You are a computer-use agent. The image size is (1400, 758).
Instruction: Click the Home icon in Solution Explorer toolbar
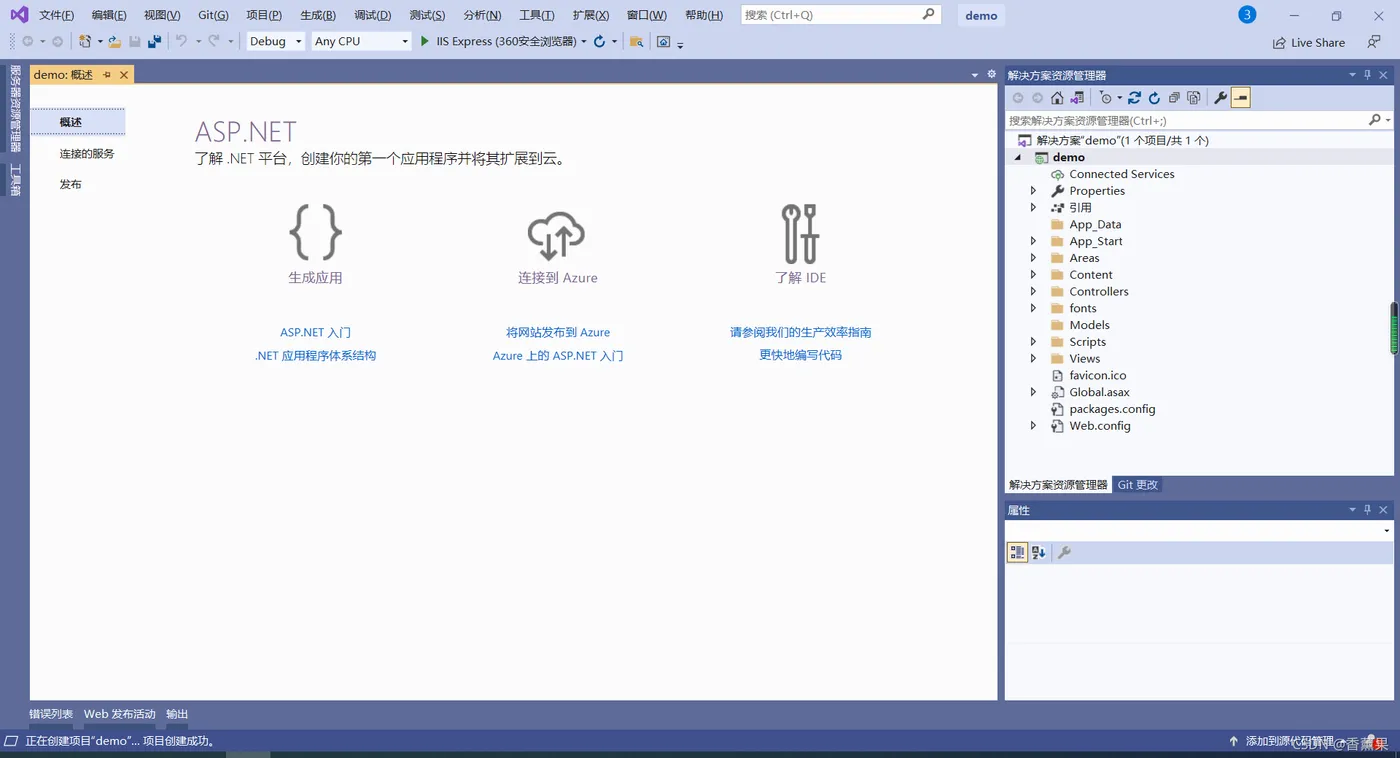click(x=1057, y=98)
